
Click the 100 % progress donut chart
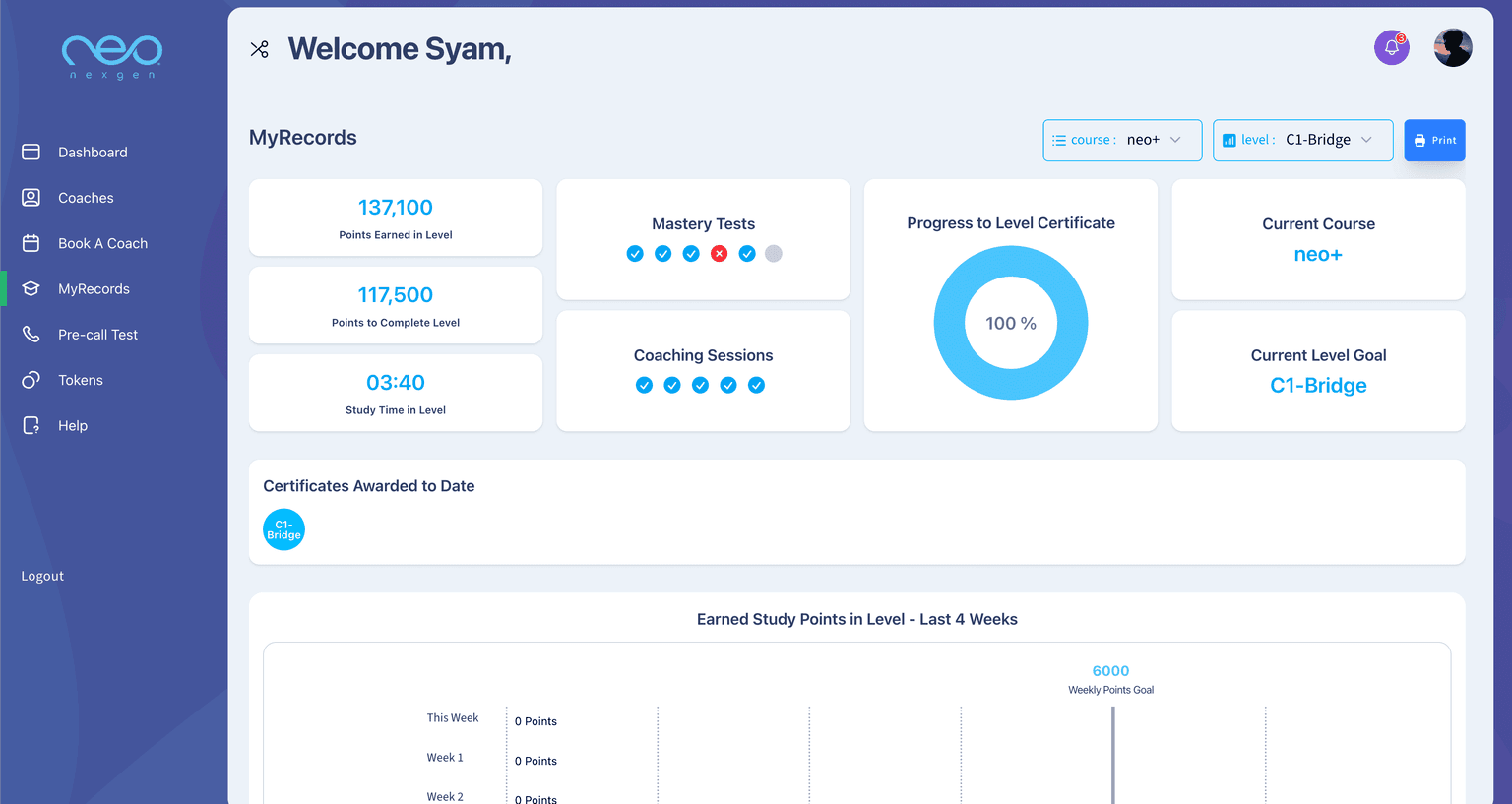point(1011,323)
